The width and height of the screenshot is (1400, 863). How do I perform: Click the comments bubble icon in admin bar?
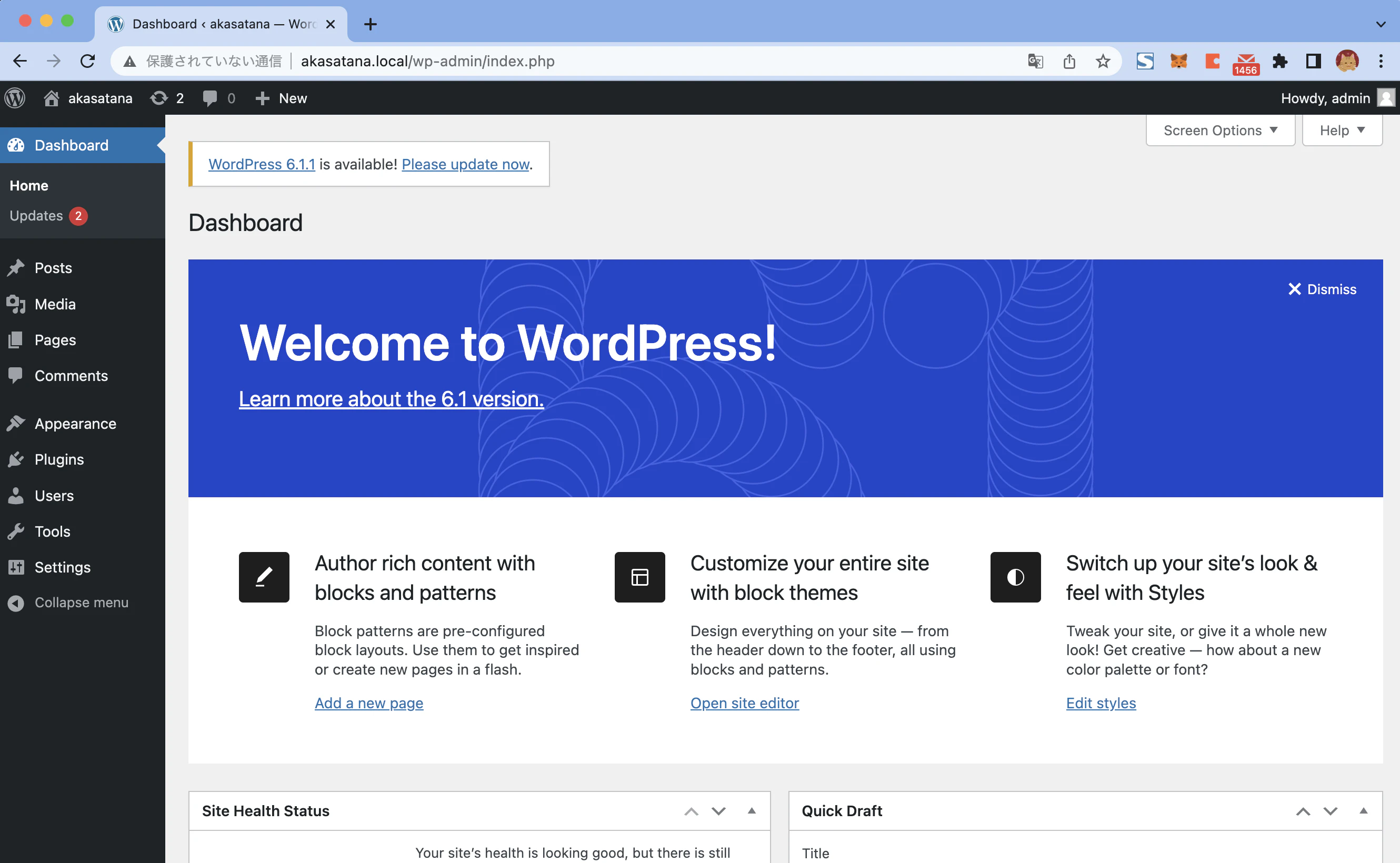click(x=210, y=98)
